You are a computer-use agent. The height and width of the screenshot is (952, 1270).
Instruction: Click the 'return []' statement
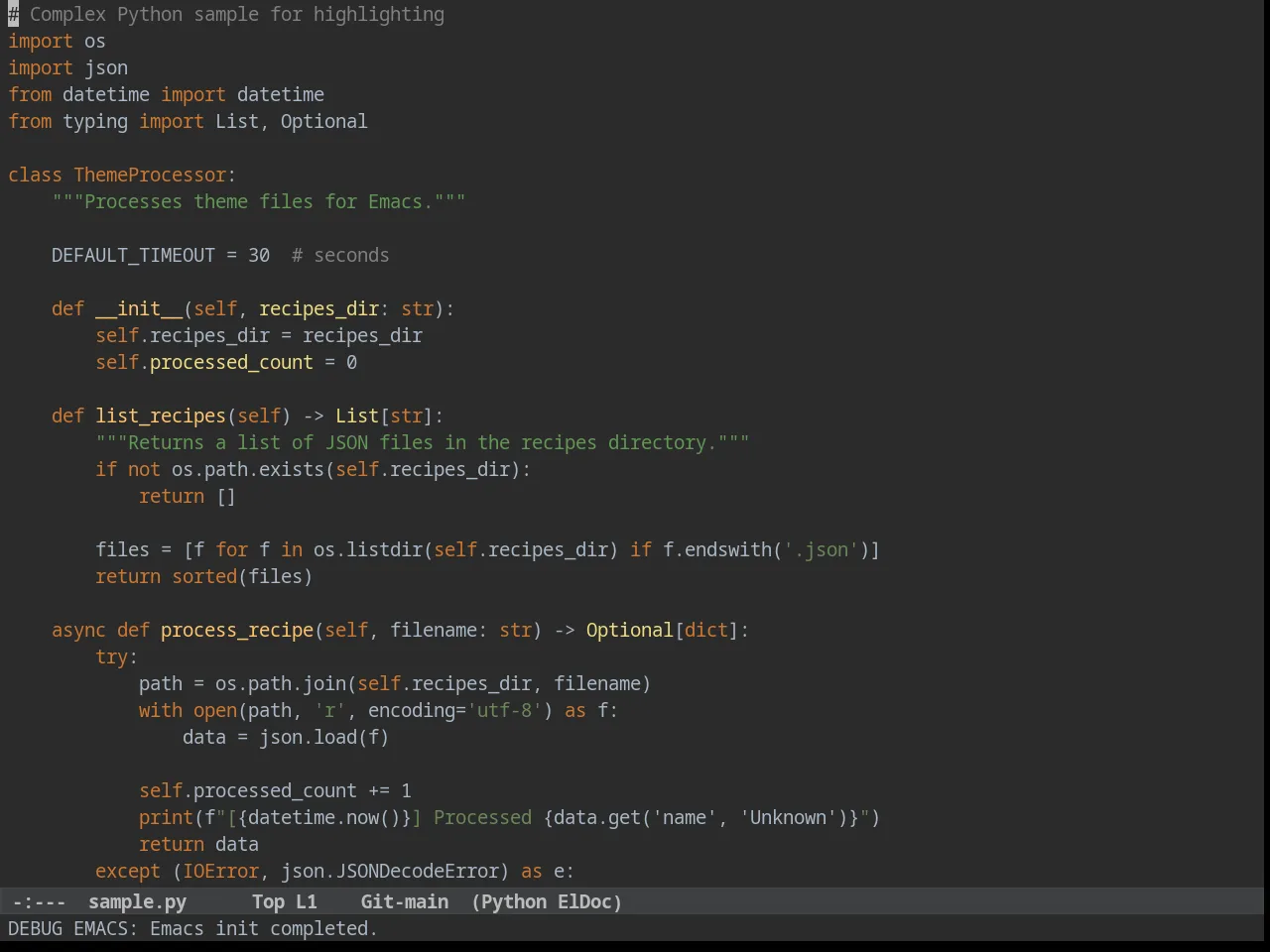tap(188, 496)
